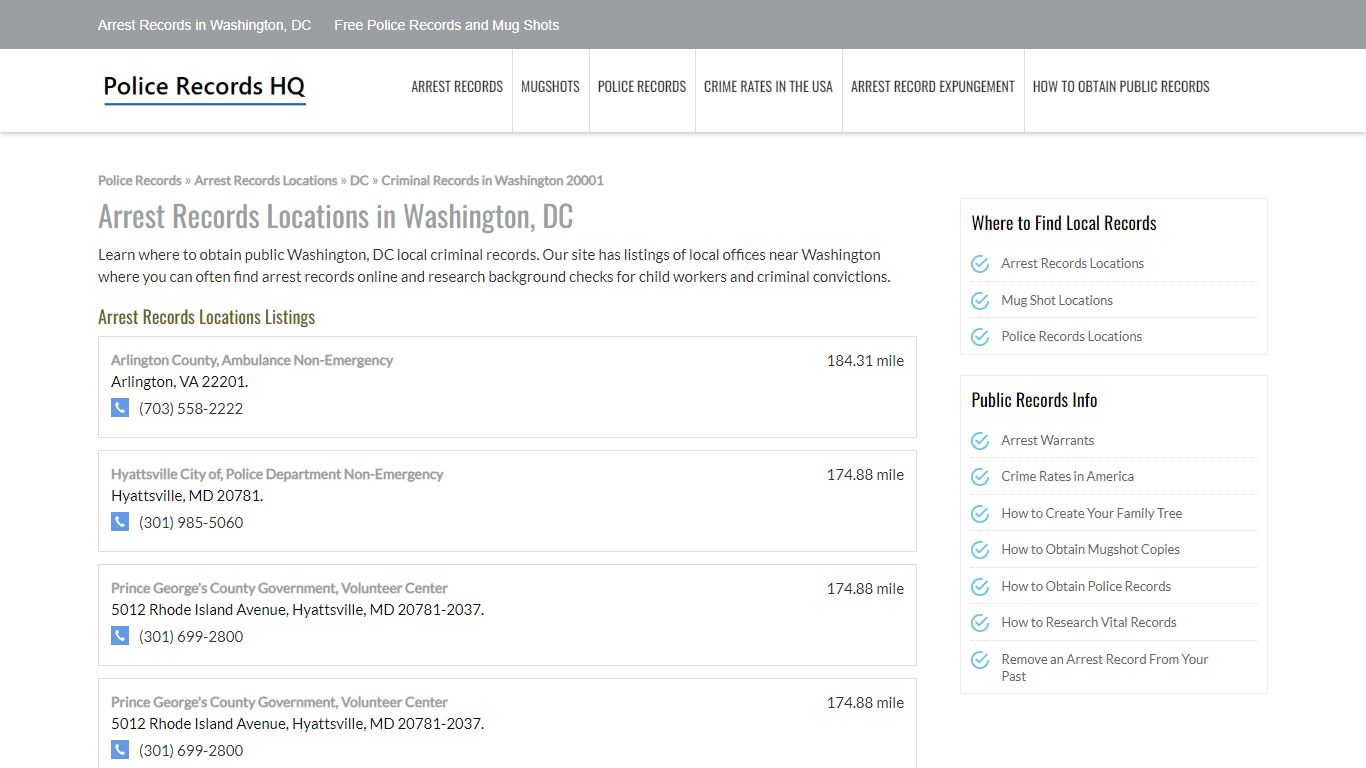The image size is (1366, 768).
Task: Open the Police Records HQ logo home link
Action: pos(204,88)
